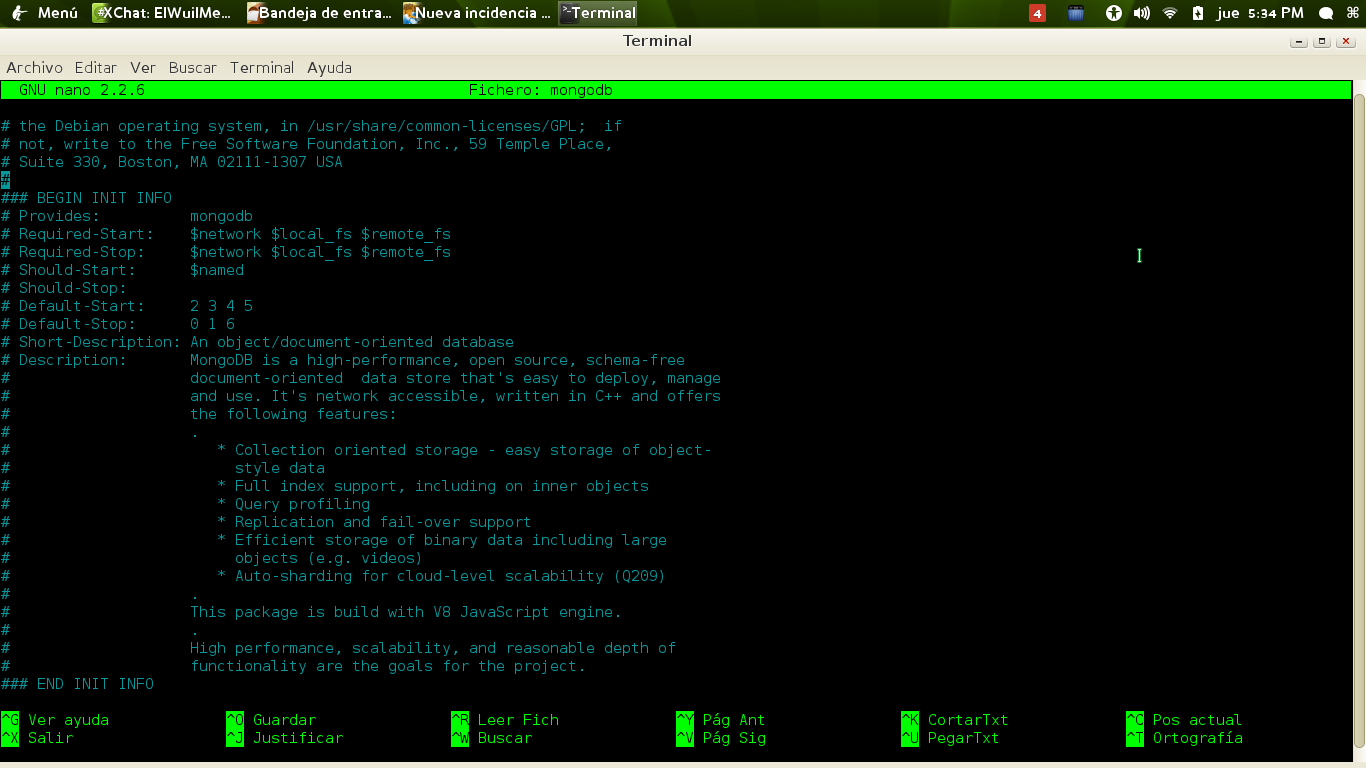This screenshot has height=768, width=1366.
Task: Click '^U PegarTxt' shortcut label
Action: 950,738
